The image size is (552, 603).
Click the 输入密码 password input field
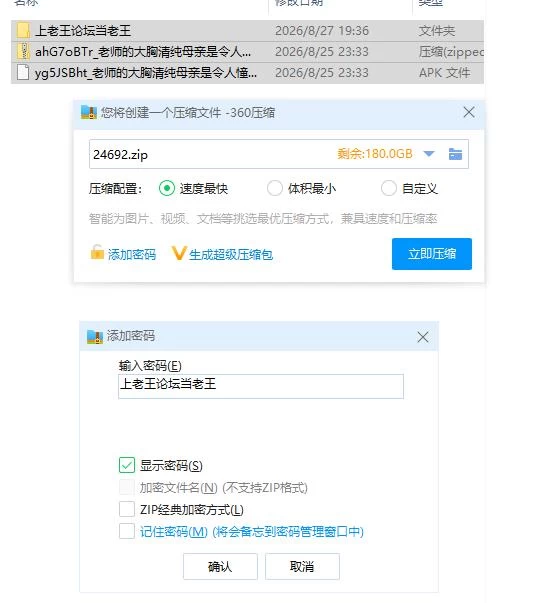pos(261,386)
